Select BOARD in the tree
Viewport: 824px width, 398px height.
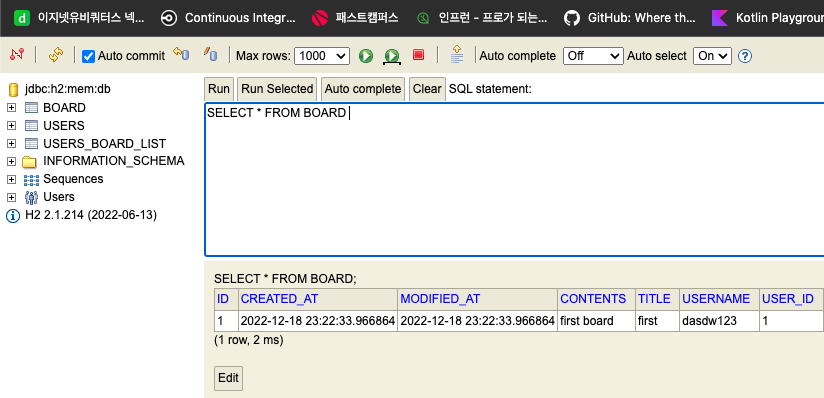[64, 108]
